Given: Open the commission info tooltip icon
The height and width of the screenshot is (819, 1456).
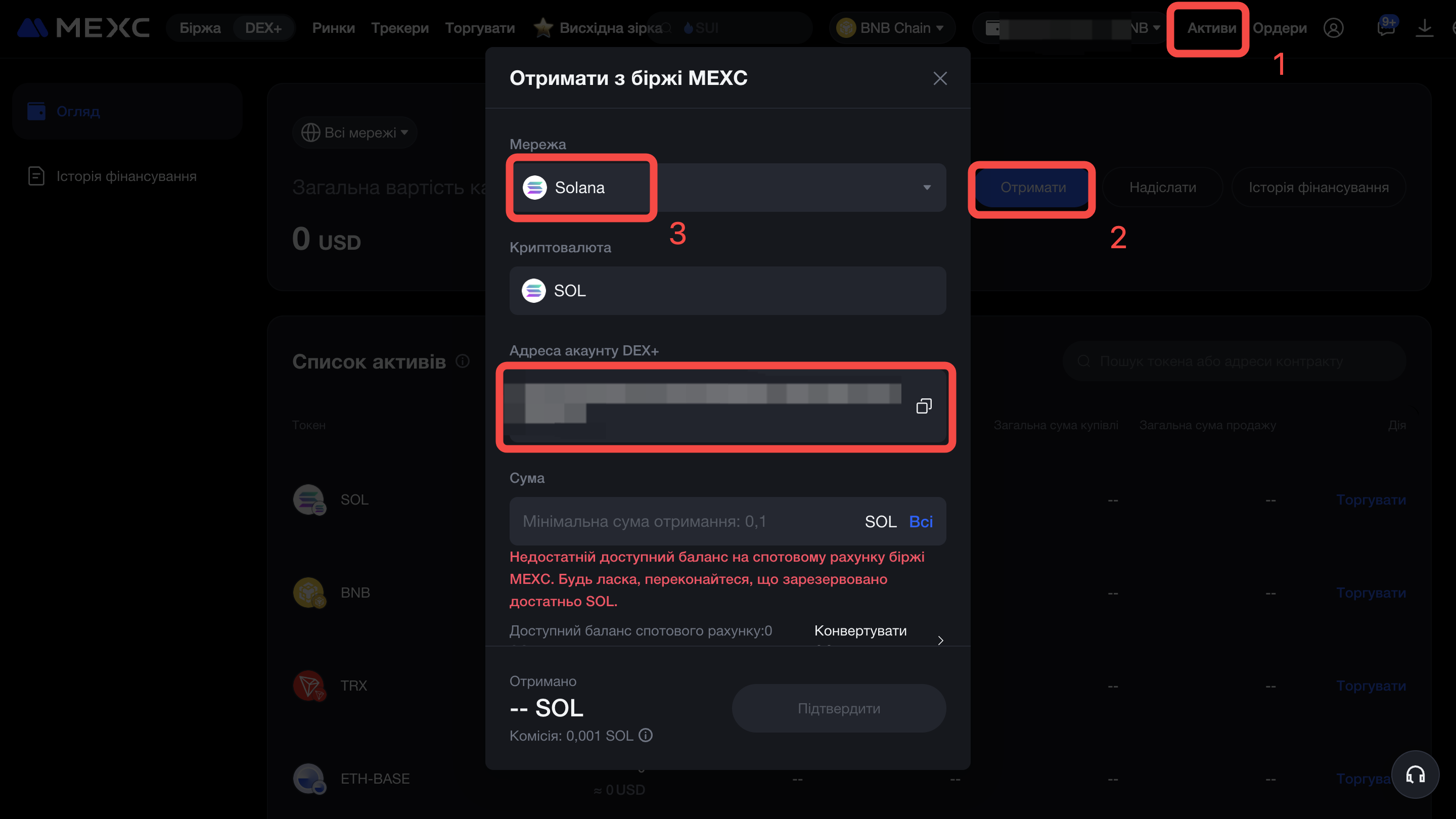Looking at the screenshot, I should [646, 736].
